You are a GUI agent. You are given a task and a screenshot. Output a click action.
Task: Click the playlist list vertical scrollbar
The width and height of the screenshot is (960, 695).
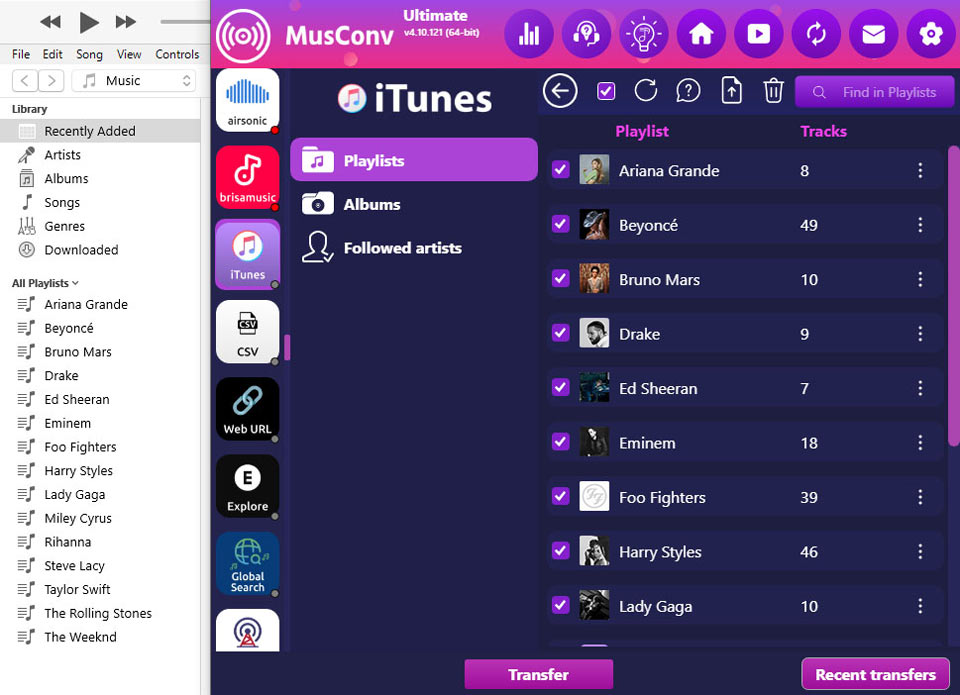[953, 296]
